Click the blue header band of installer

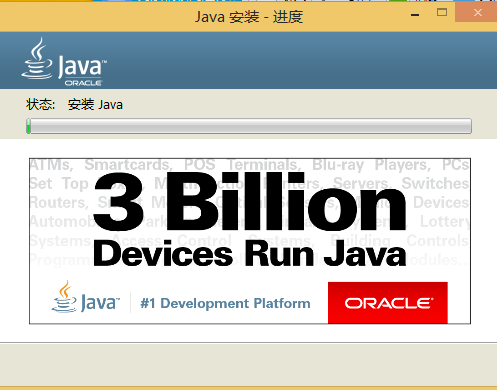click(248, 60)
